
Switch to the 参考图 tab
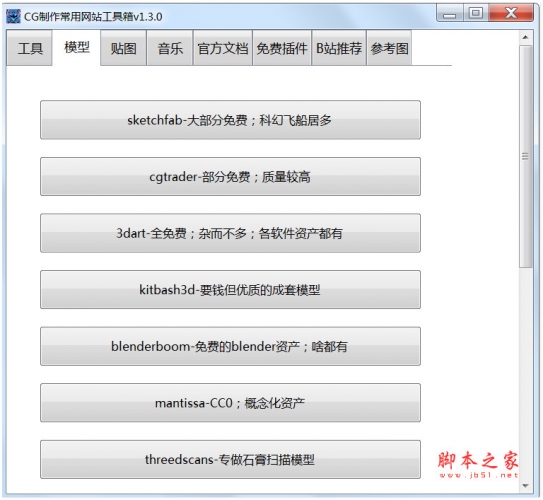tap(389, 48)
